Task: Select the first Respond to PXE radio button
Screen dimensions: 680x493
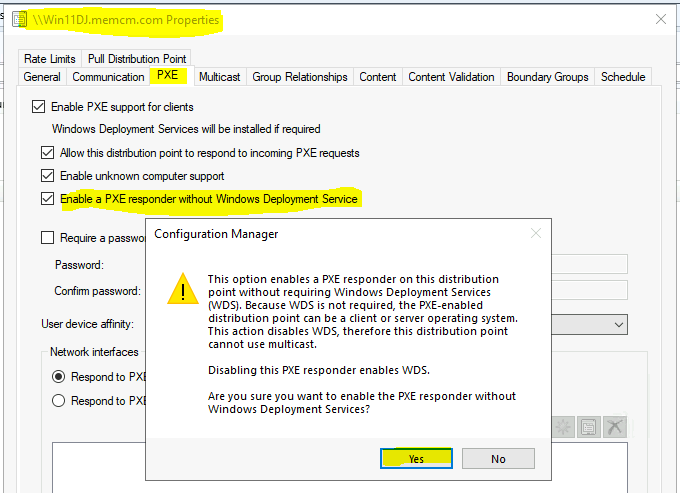Action: pos(59,376)
